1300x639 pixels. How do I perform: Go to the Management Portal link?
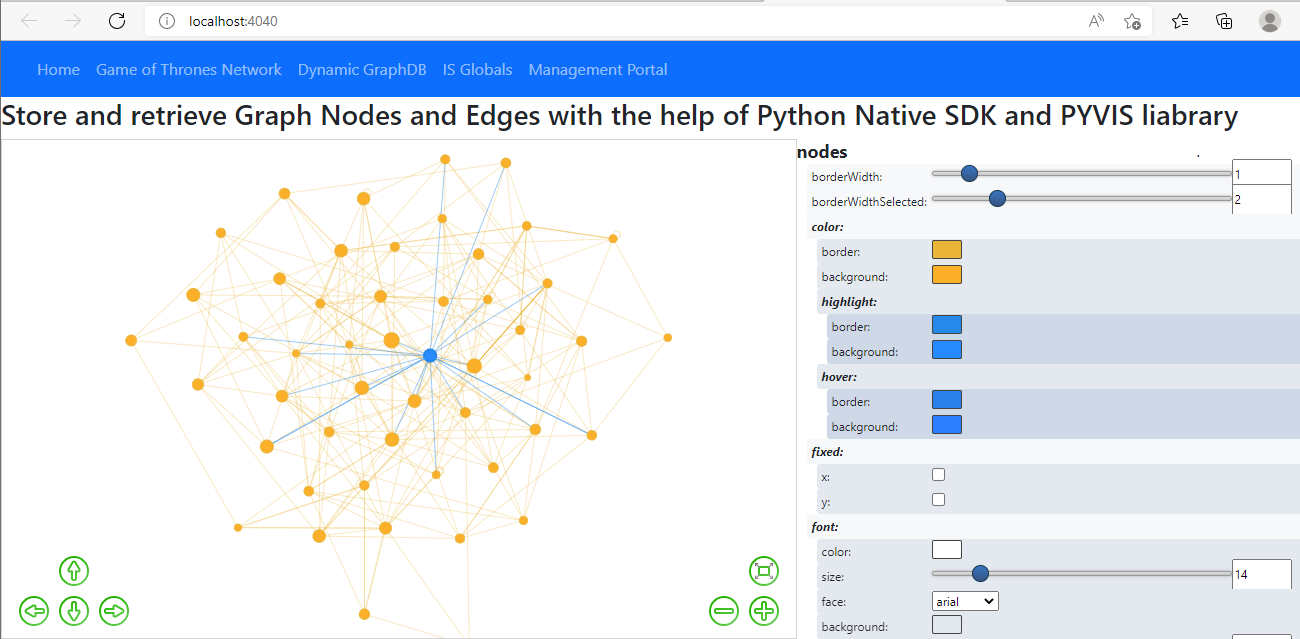pos(598,70)
